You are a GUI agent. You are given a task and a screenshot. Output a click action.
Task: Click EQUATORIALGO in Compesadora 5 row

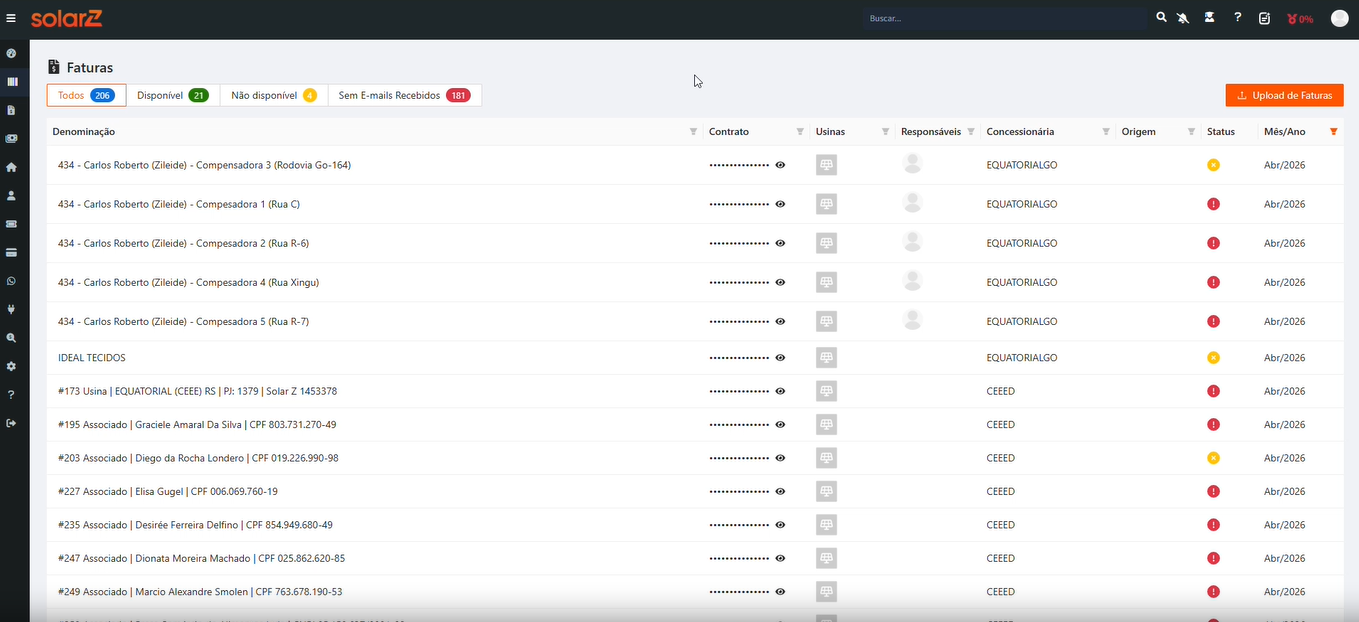pos(1022,321)
